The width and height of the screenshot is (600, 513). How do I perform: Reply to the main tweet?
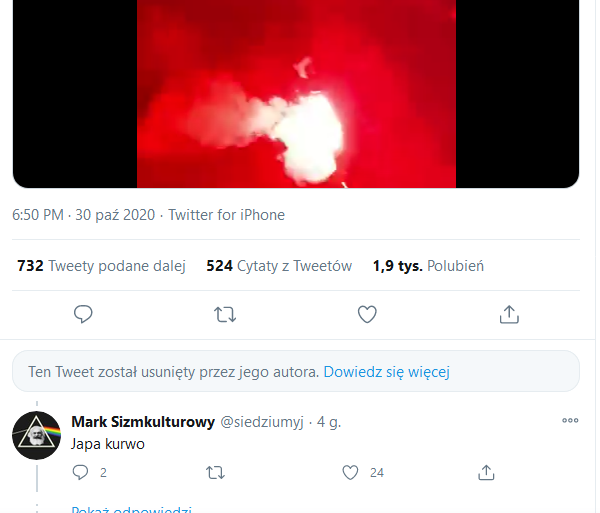point(84,315)
